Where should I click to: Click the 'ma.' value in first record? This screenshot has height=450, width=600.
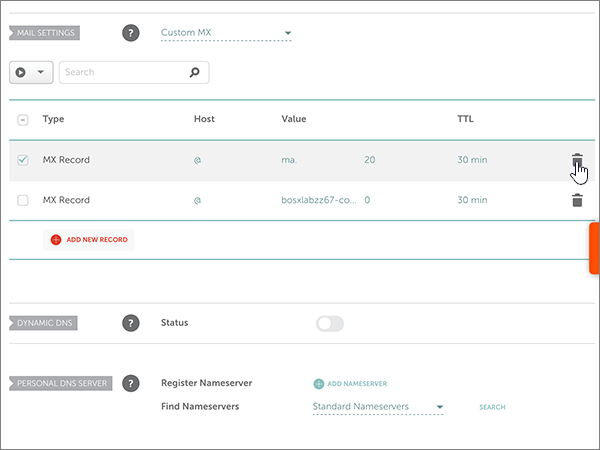[289, 160]
